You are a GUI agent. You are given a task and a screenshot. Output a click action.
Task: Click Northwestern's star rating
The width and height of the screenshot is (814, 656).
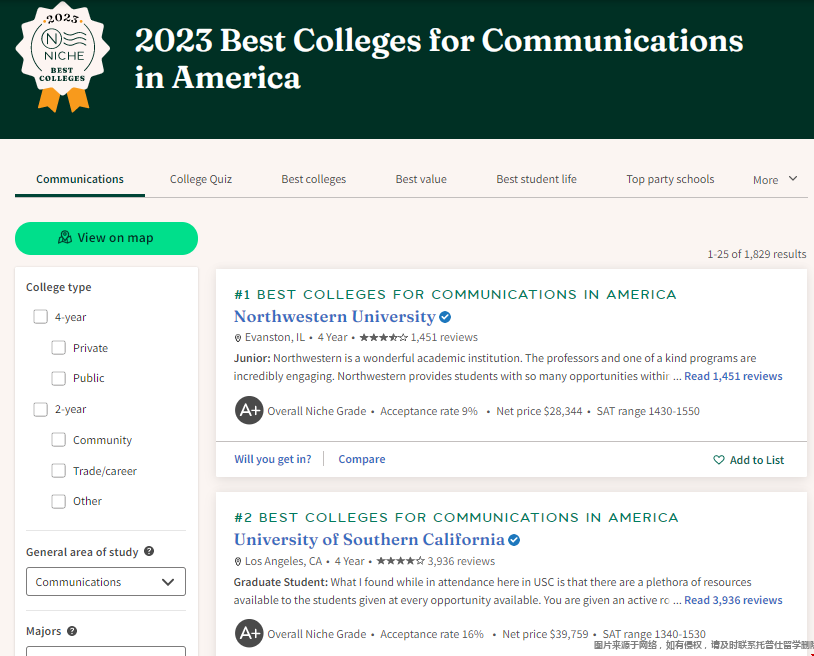pos(383,338)
